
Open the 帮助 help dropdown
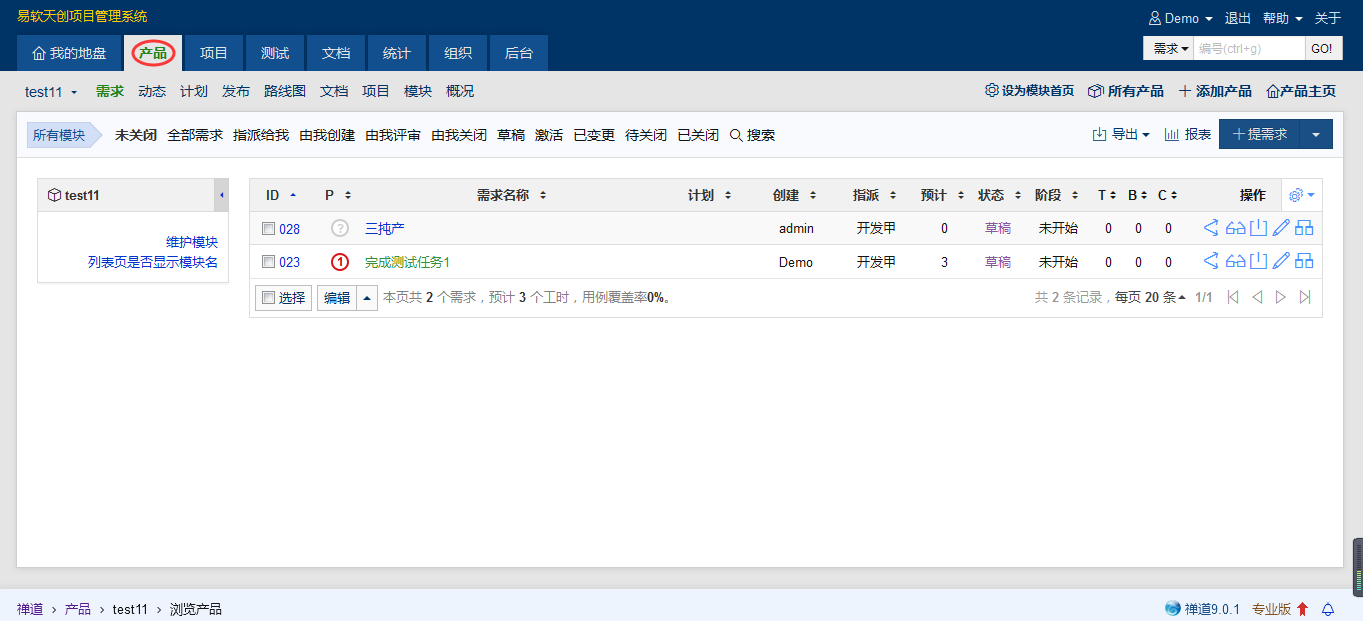pos(1283,18)
